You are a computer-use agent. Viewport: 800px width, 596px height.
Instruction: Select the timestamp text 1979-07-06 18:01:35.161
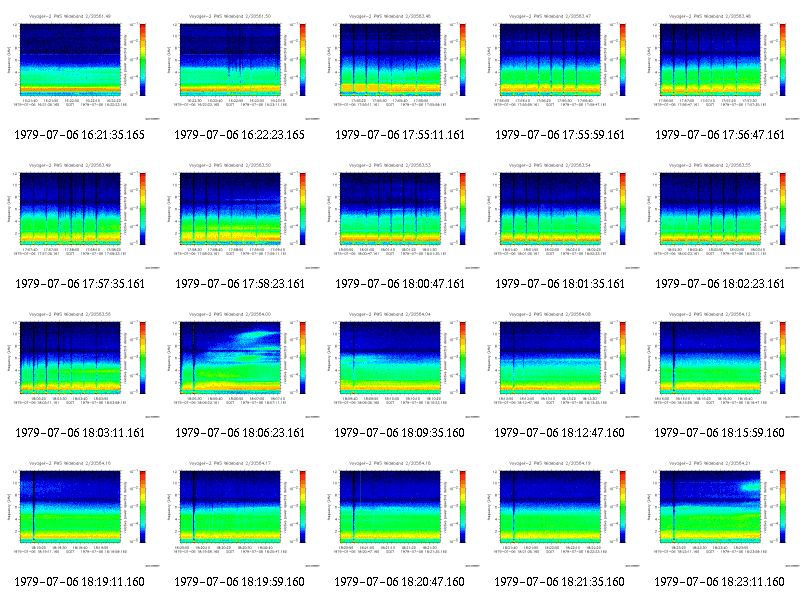tap(560, 284)
